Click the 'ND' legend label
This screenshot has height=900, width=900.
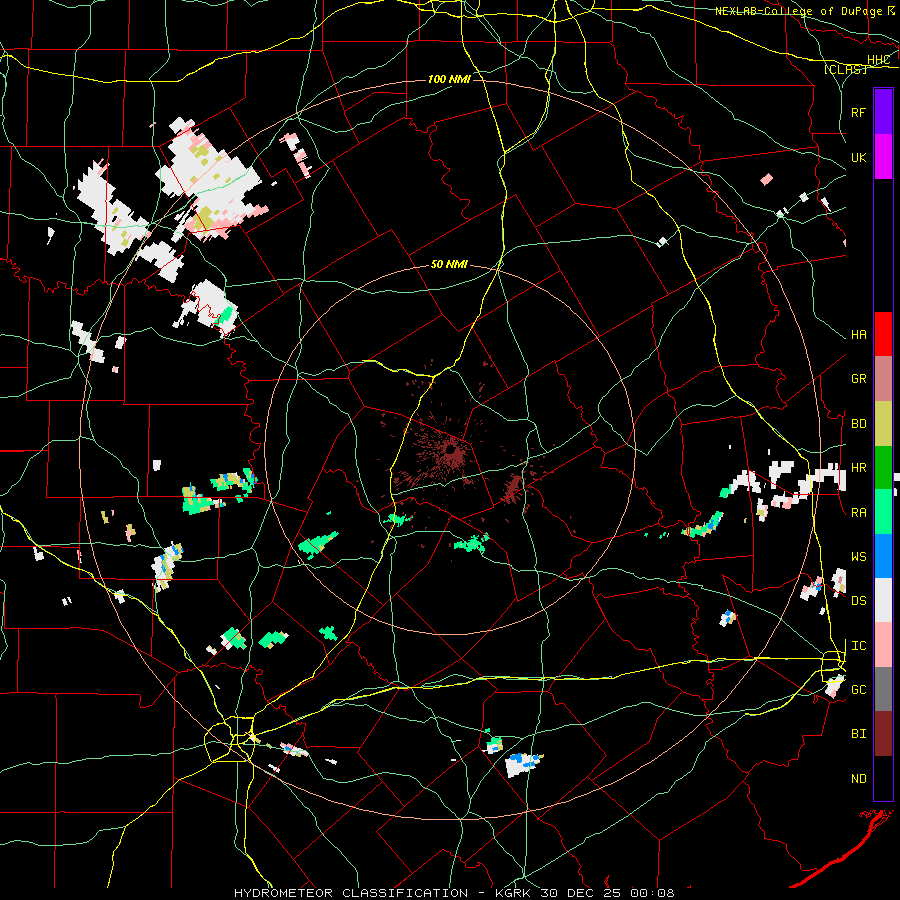pos(858,779)
